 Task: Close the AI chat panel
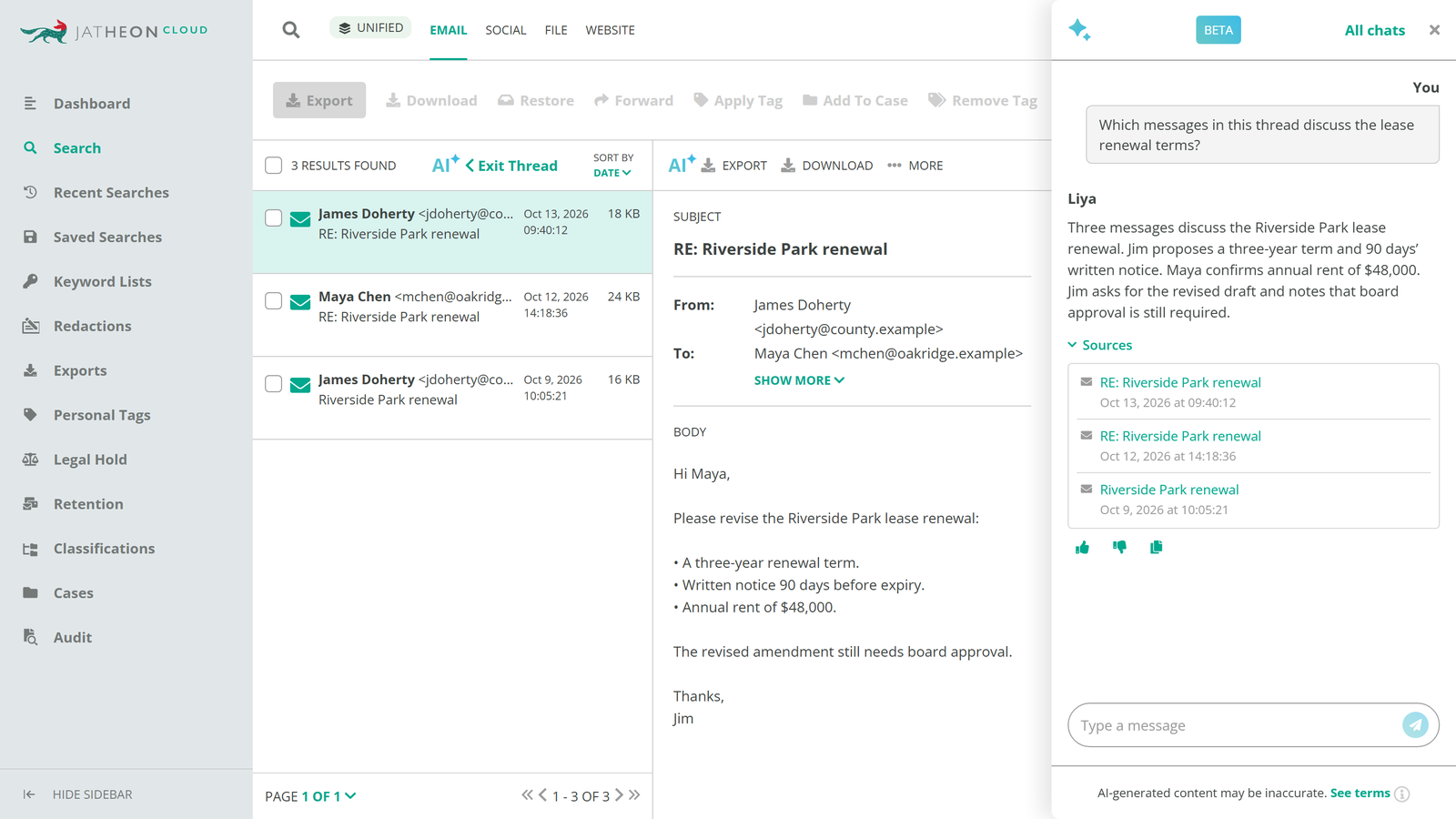click(x=1434, y=30)
